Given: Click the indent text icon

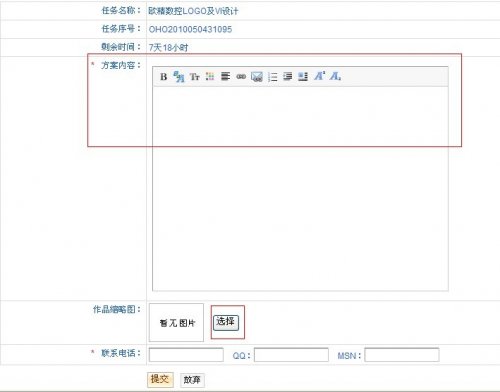Looking at the screenshot, I should (287, 77).
